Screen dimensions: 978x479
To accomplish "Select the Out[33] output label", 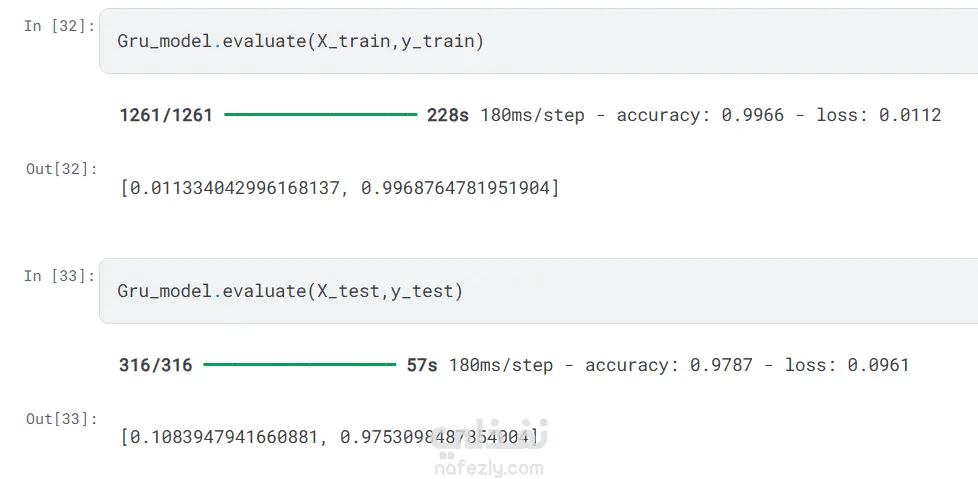I will coord(62,419).
